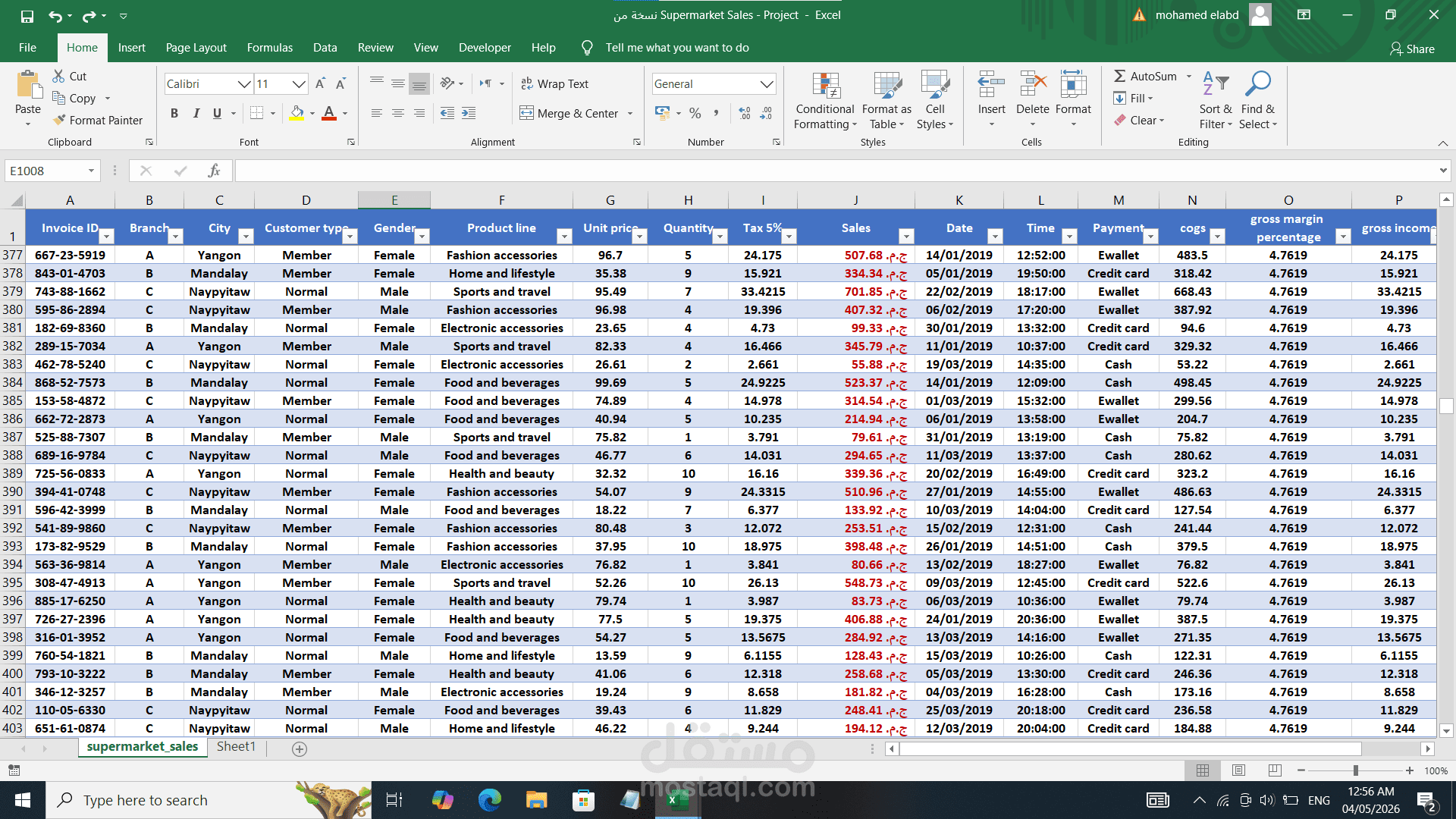Open the General number format dropdown
Image resolution: width=1456 pixels, height=819 pixels.
pos(767,83)
